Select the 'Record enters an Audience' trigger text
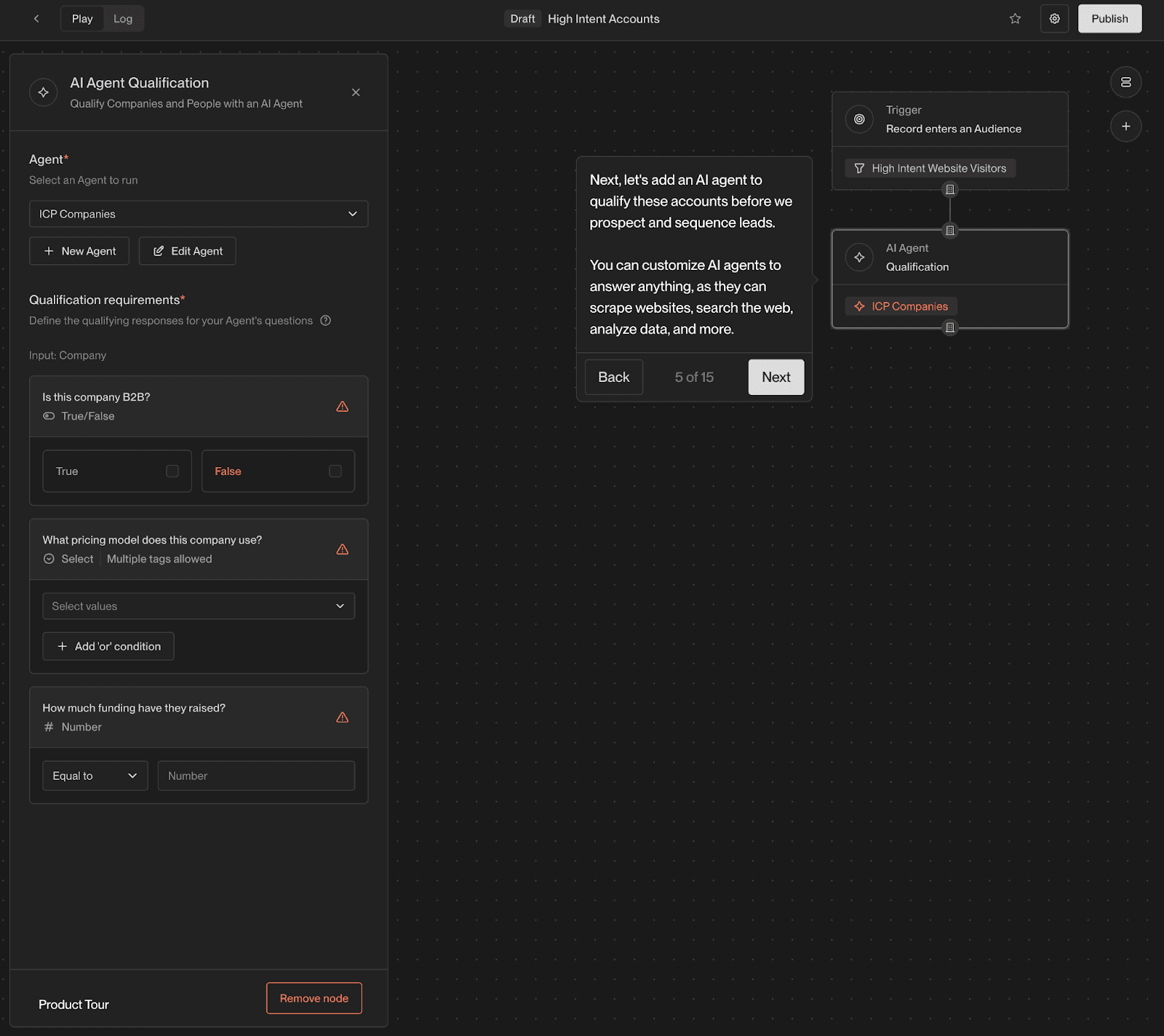1164x1036 pixels. 954,129
